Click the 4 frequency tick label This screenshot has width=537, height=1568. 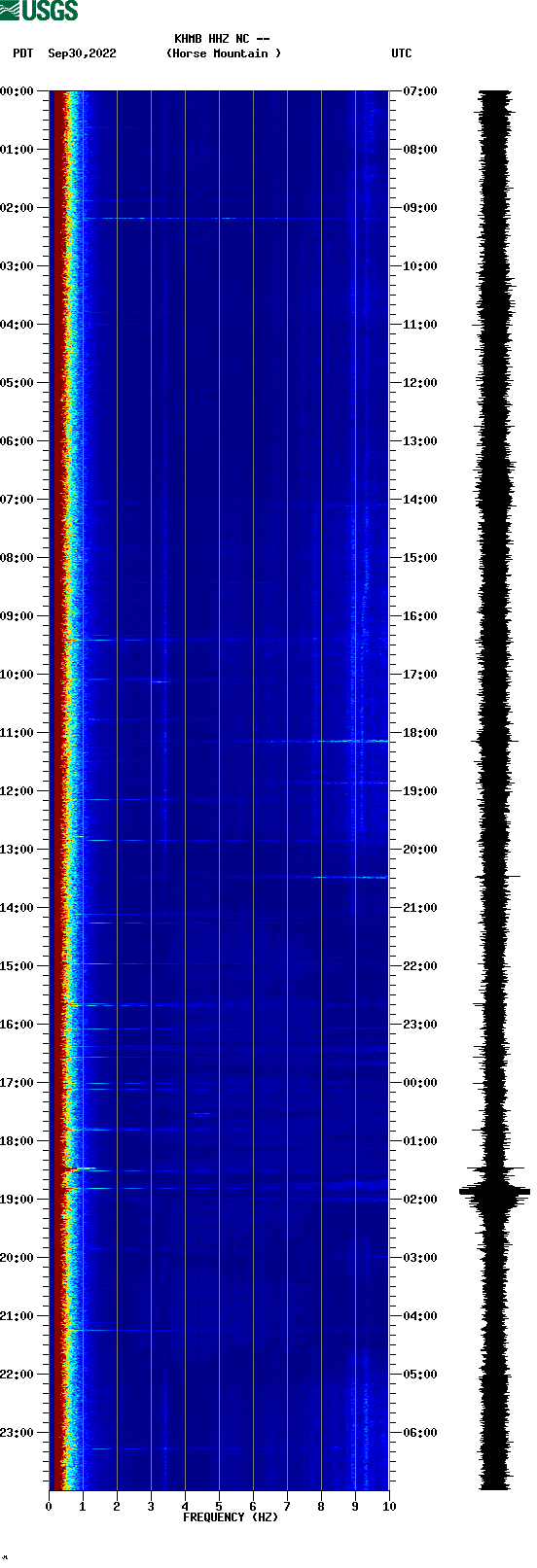tap(185, 1507)
